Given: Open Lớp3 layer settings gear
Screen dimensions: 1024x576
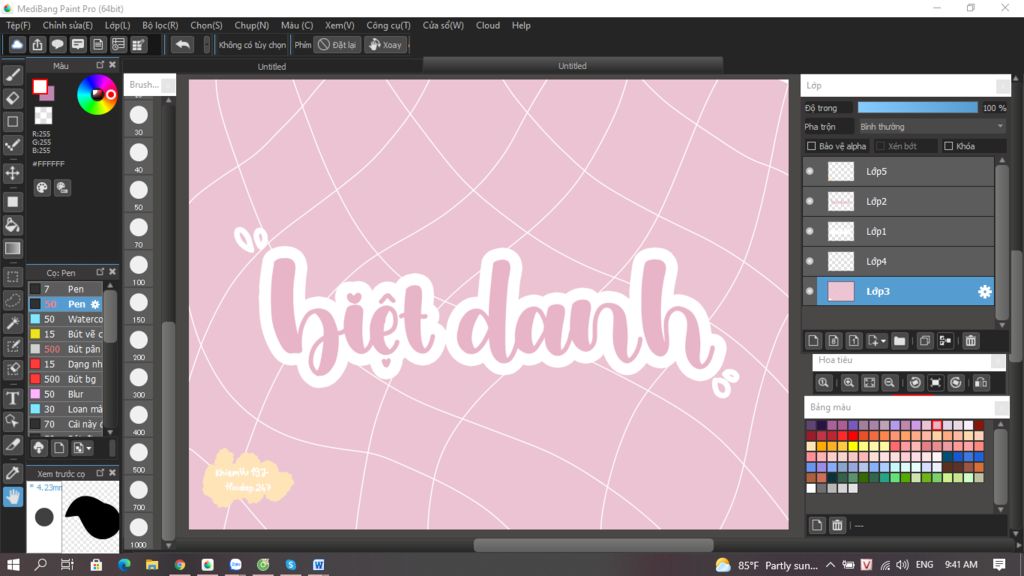Looking at the screenshot, I should click(984, 292).
